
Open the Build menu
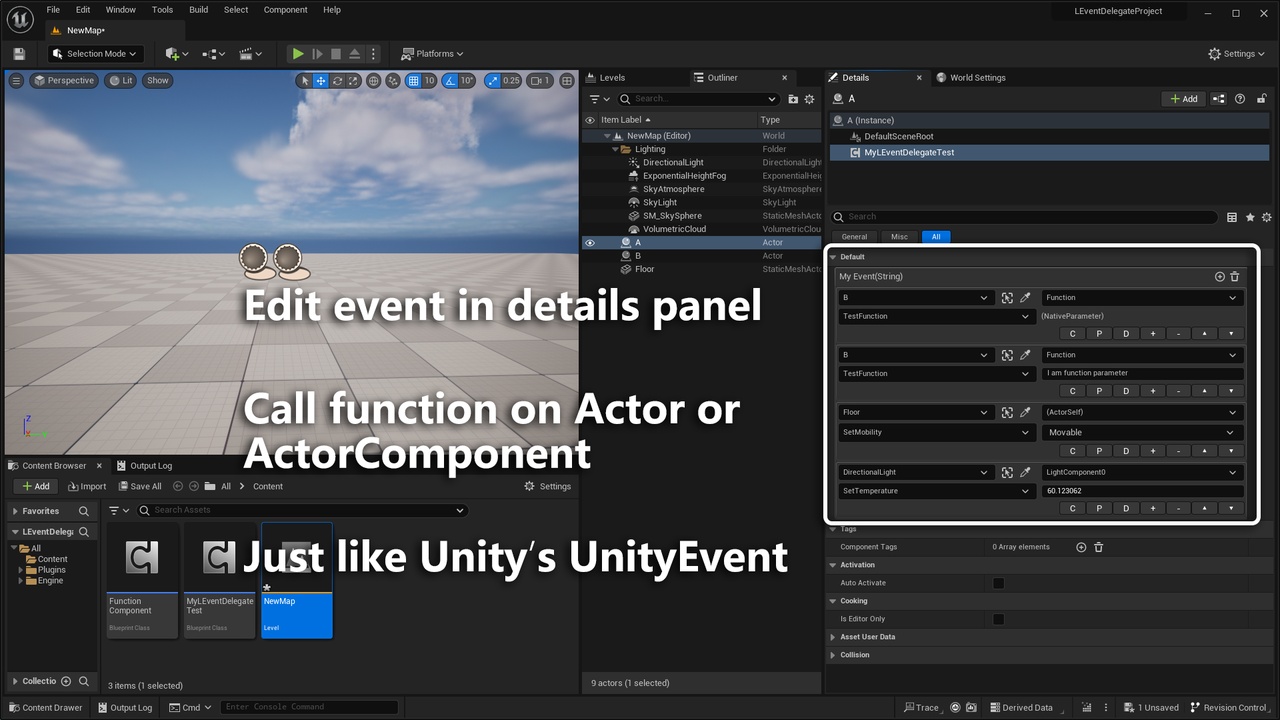click(199, 10)
